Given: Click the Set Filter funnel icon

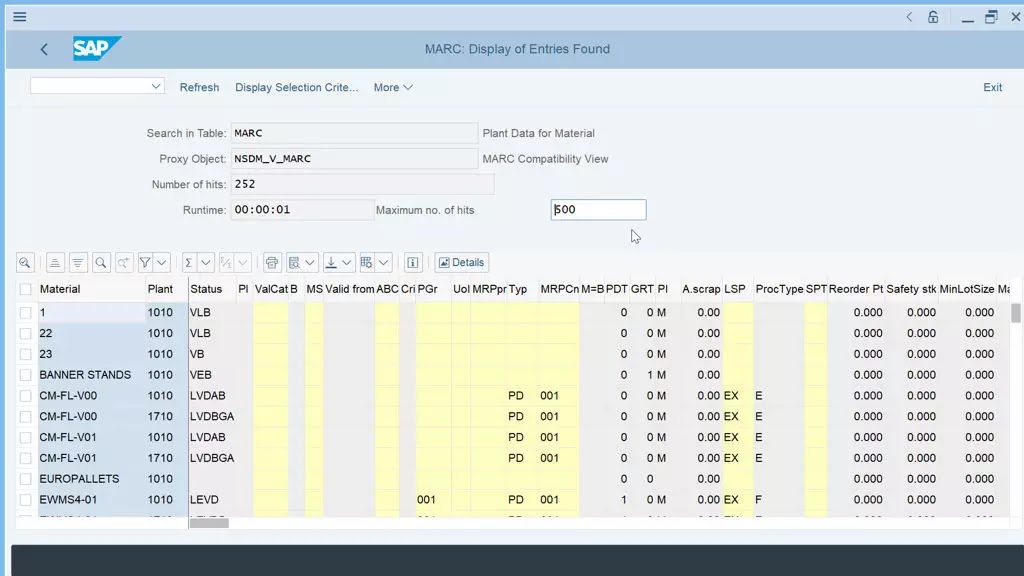Looking at the screenshot, I should [x=145, y=263].
